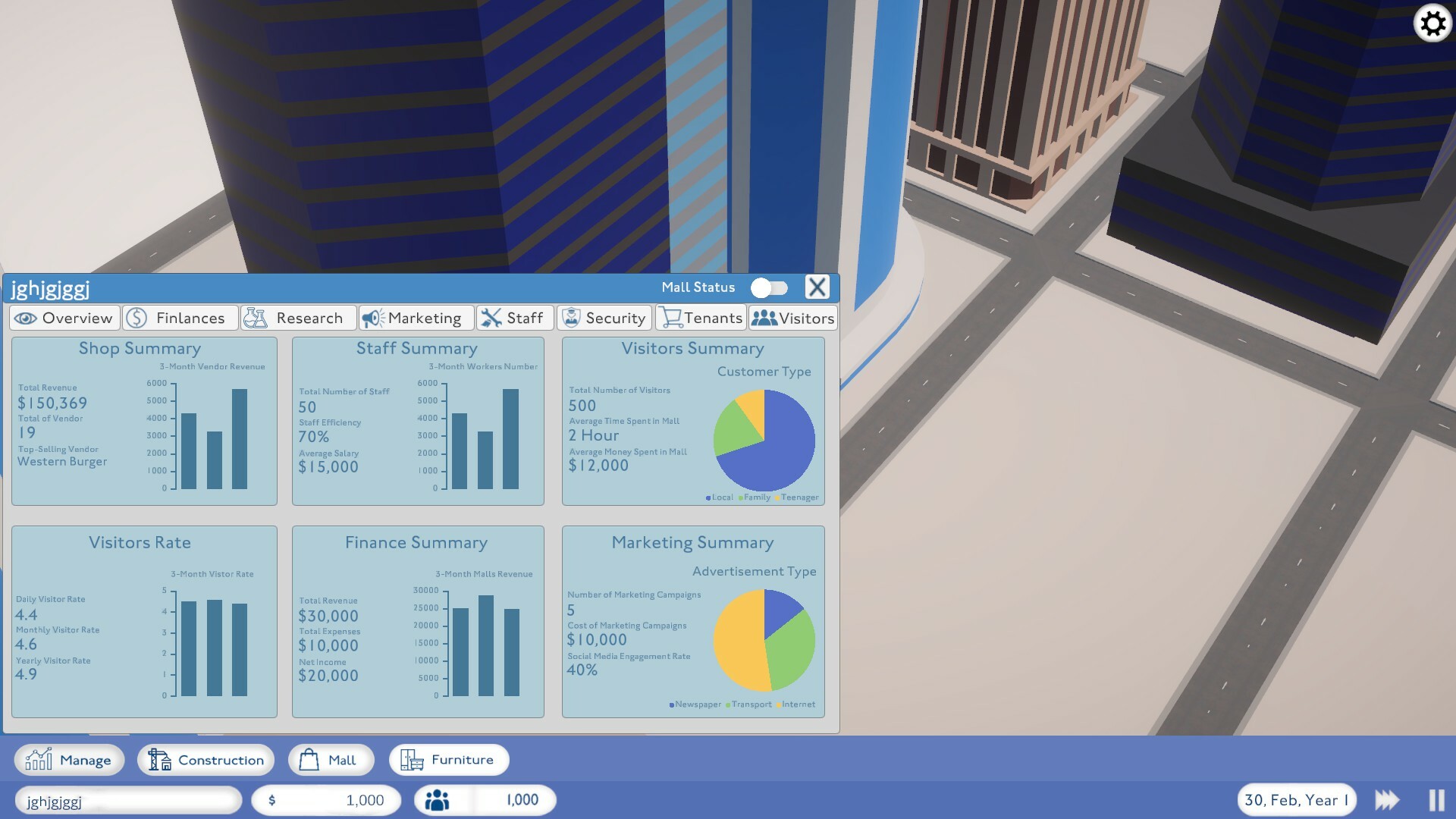1456x819 pixels.
Task: Click the Research flask icon
Action: 257,318
